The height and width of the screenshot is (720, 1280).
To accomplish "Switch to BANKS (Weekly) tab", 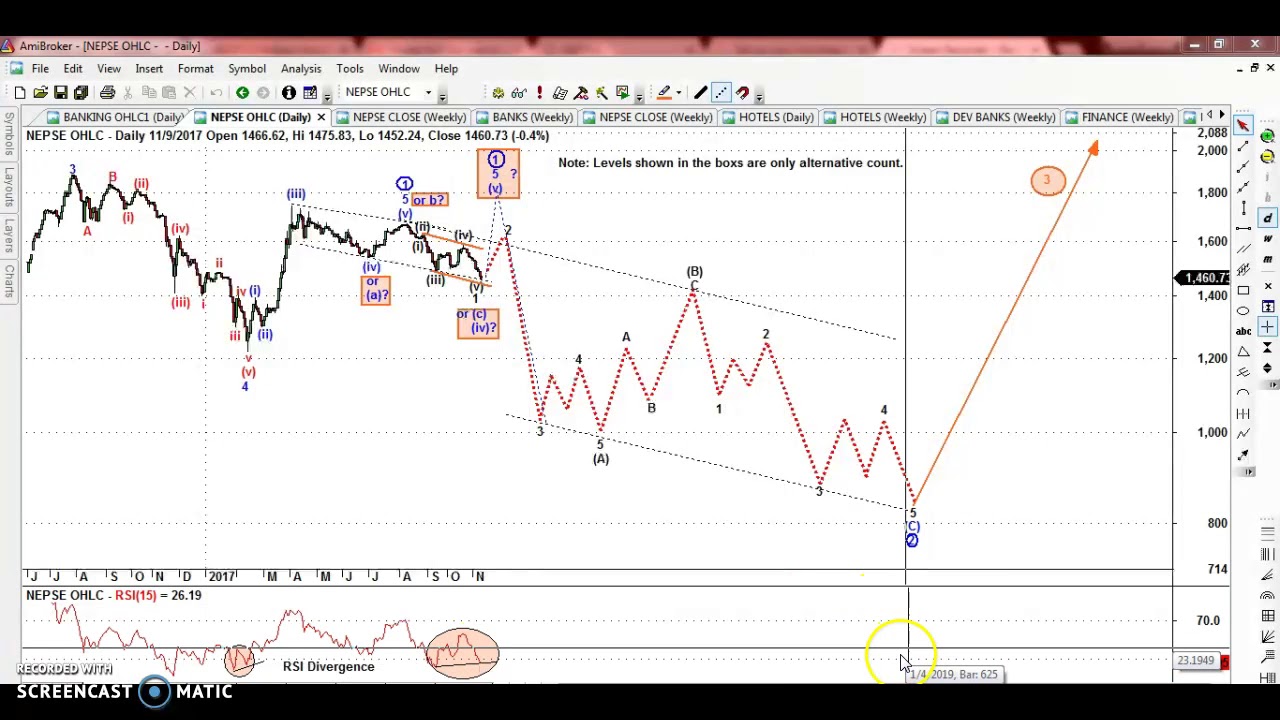I will pyautogui.click(x=524, y=117).
